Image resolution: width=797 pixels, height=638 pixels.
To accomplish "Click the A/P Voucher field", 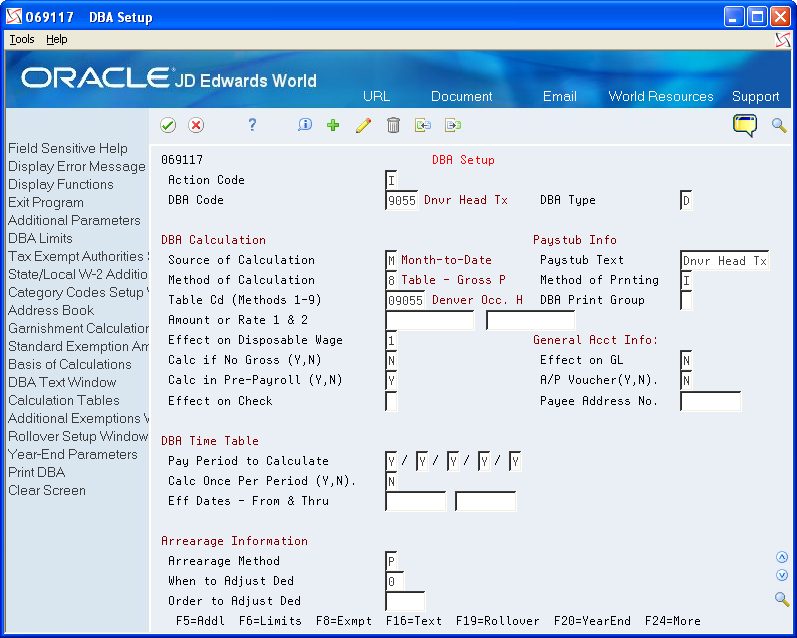I will (x=686, y=381).
